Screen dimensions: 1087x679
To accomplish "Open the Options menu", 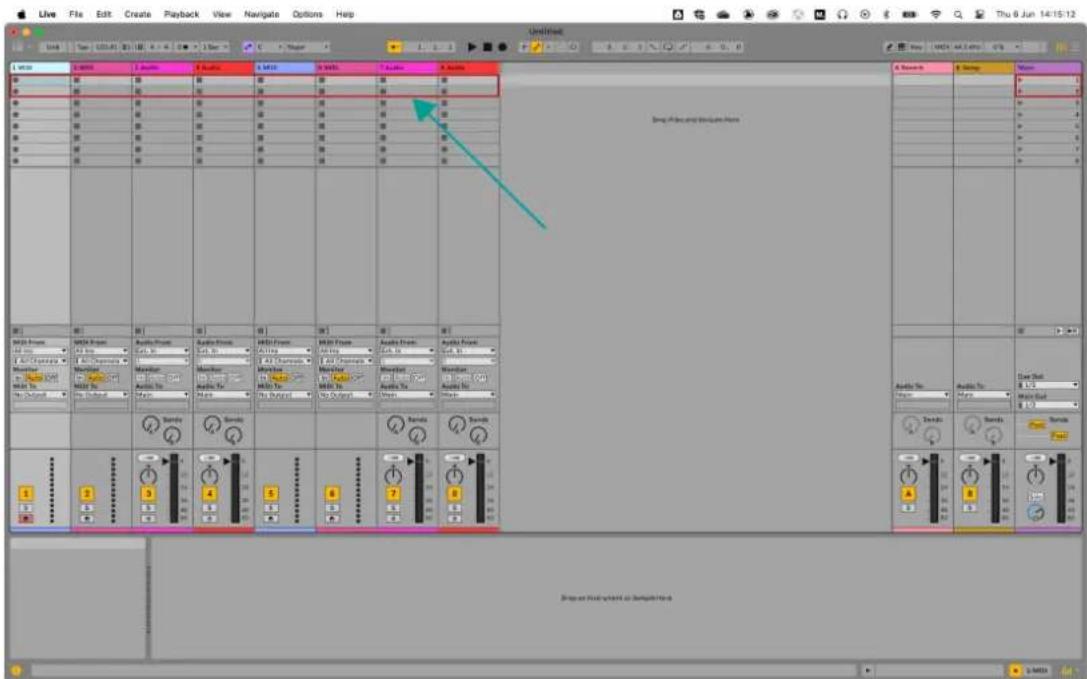I will pyautogui.click(x=307, y=14).
